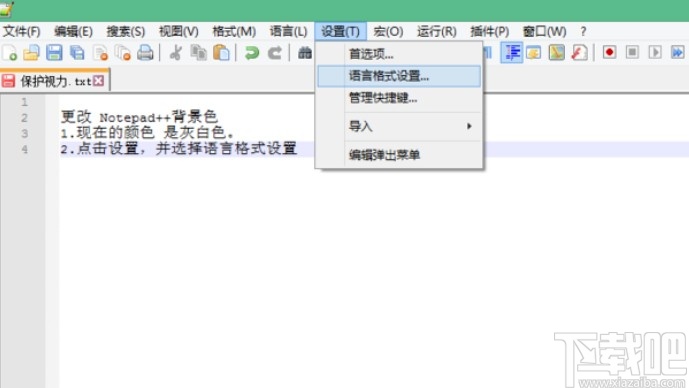Copy the selection with the Copy icon
689x388 pixels.
click(199, 53)
